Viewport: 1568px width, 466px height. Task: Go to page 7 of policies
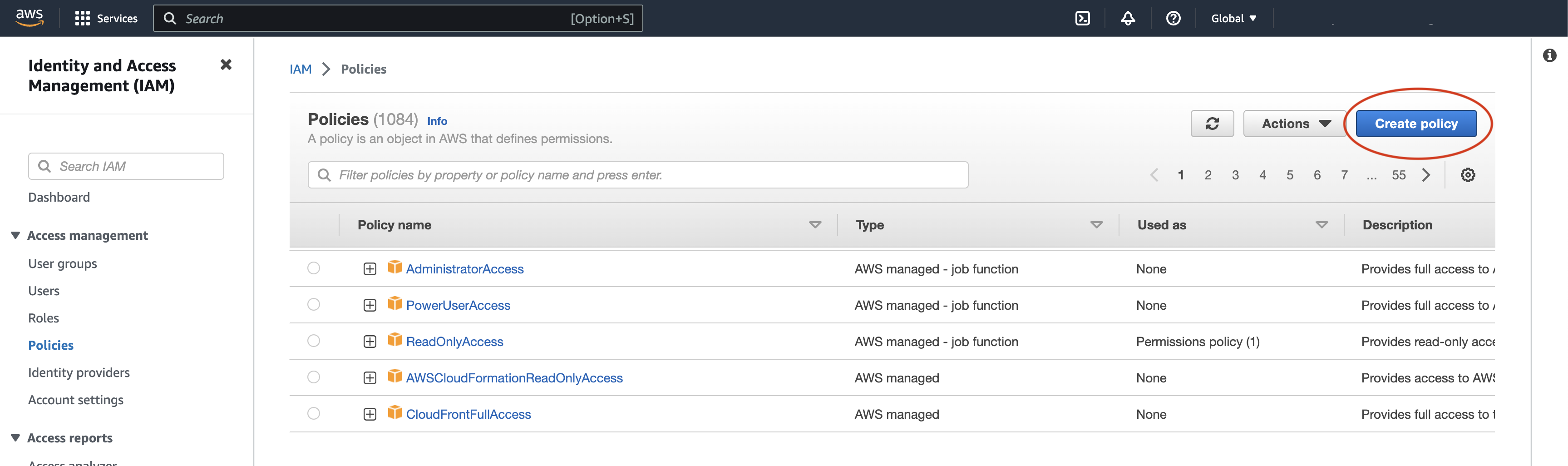click(1344, 175)
